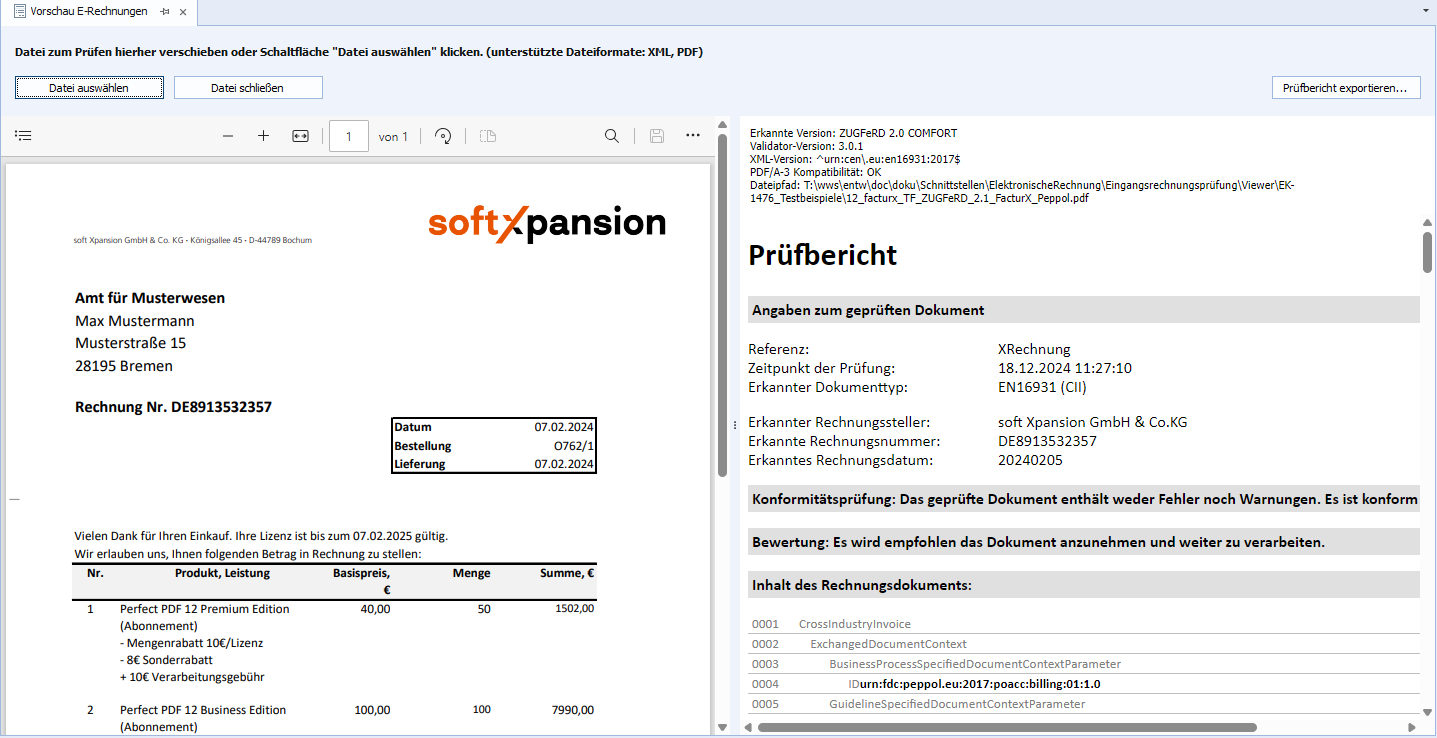Click the page view icon in PDF toolbar
This screenshot has width=1437, height=738.
pos(487,136)
